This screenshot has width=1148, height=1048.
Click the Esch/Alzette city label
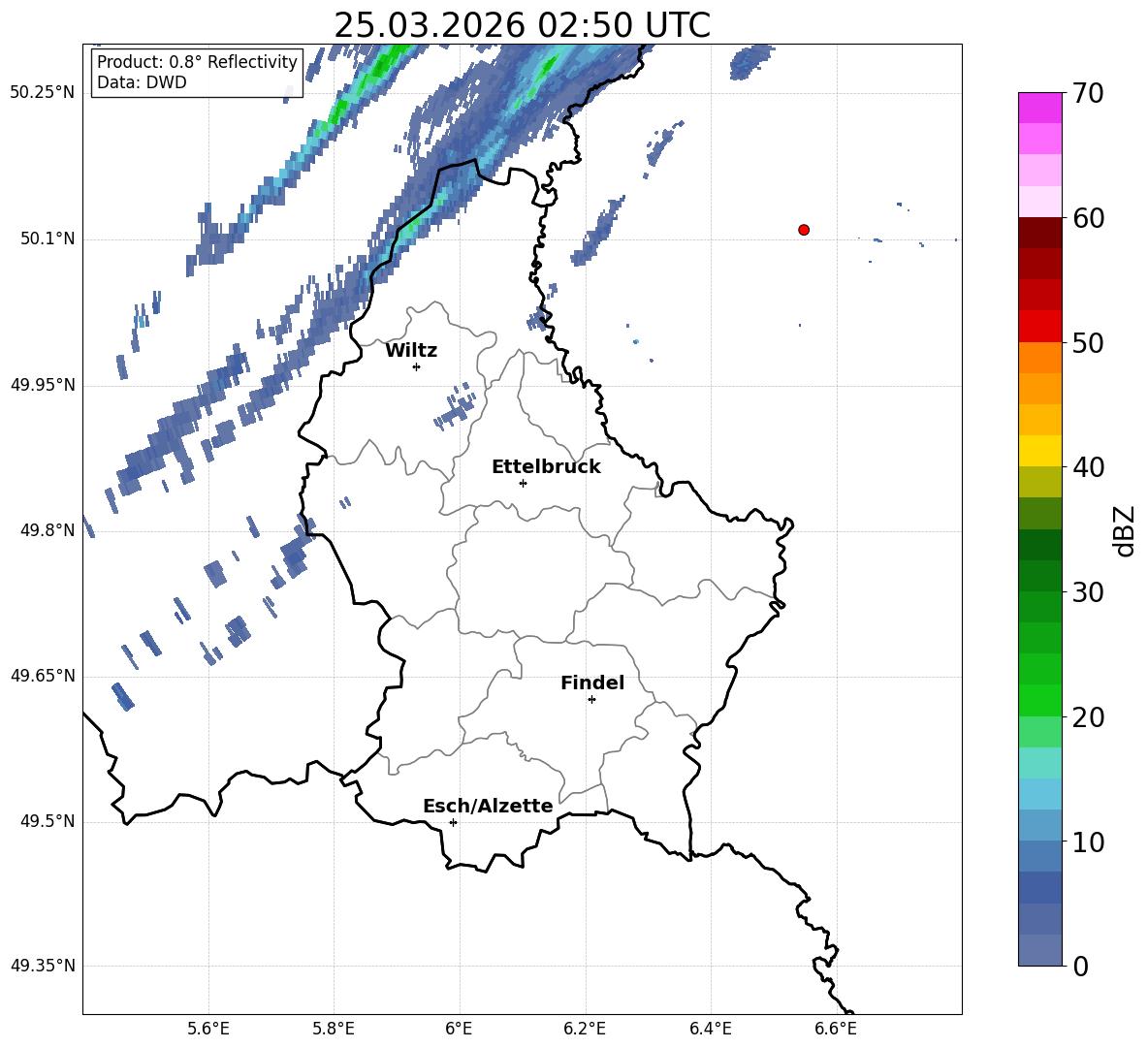[488, 806]
